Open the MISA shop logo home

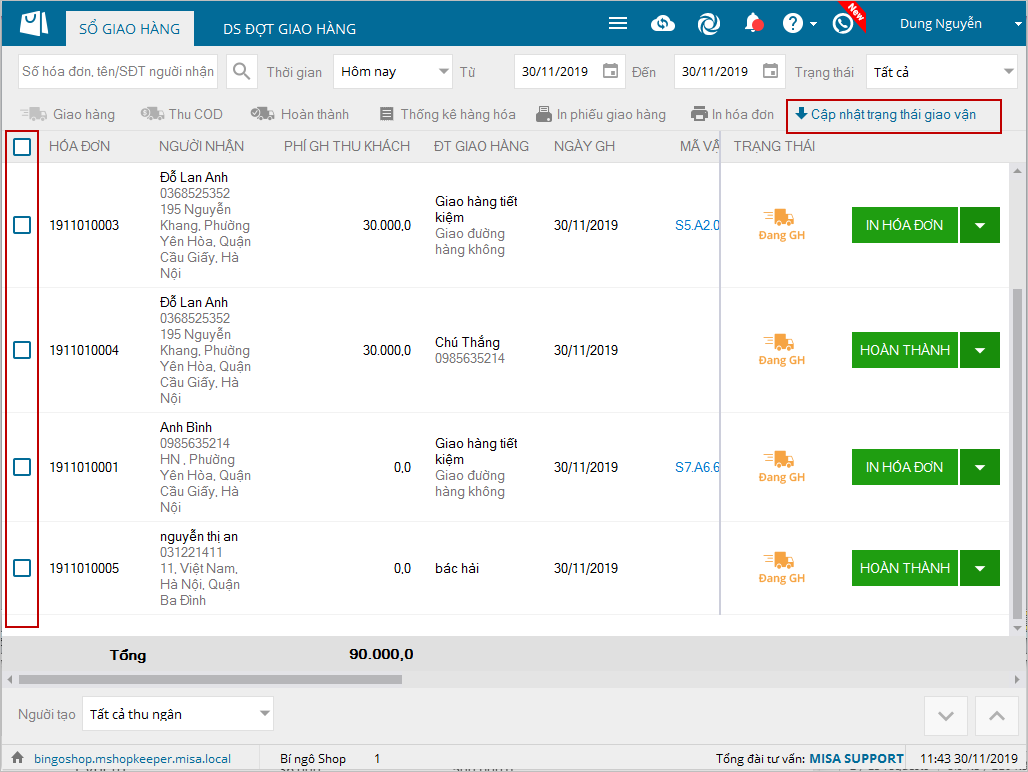[x=34, y=24]
